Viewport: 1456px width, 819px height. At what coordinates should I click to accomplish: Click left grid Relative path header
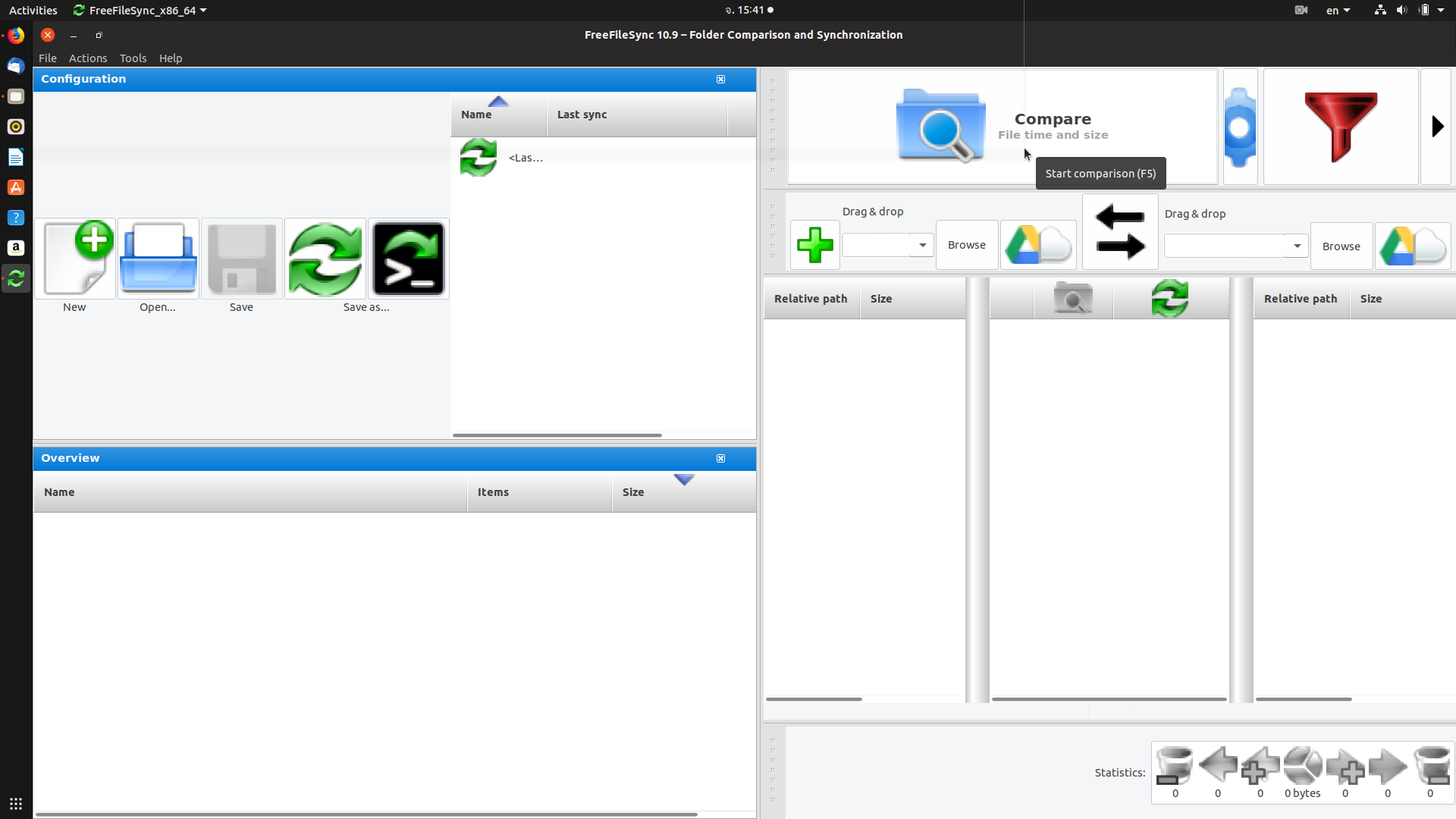point(811,299)
